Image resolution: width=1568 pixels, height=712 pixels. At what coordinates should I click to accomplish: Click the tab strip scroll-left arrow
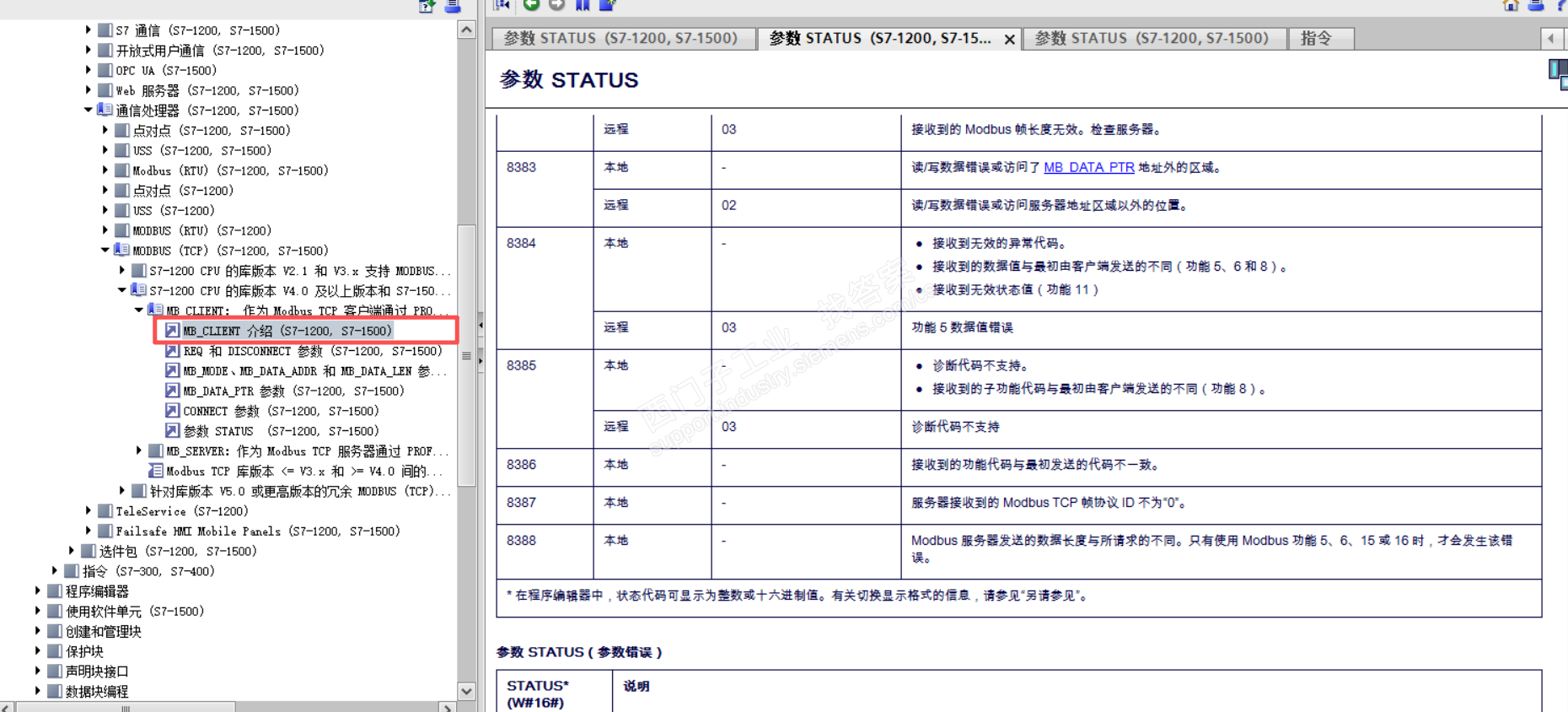pyautogui.click(x=1551, y=38)
